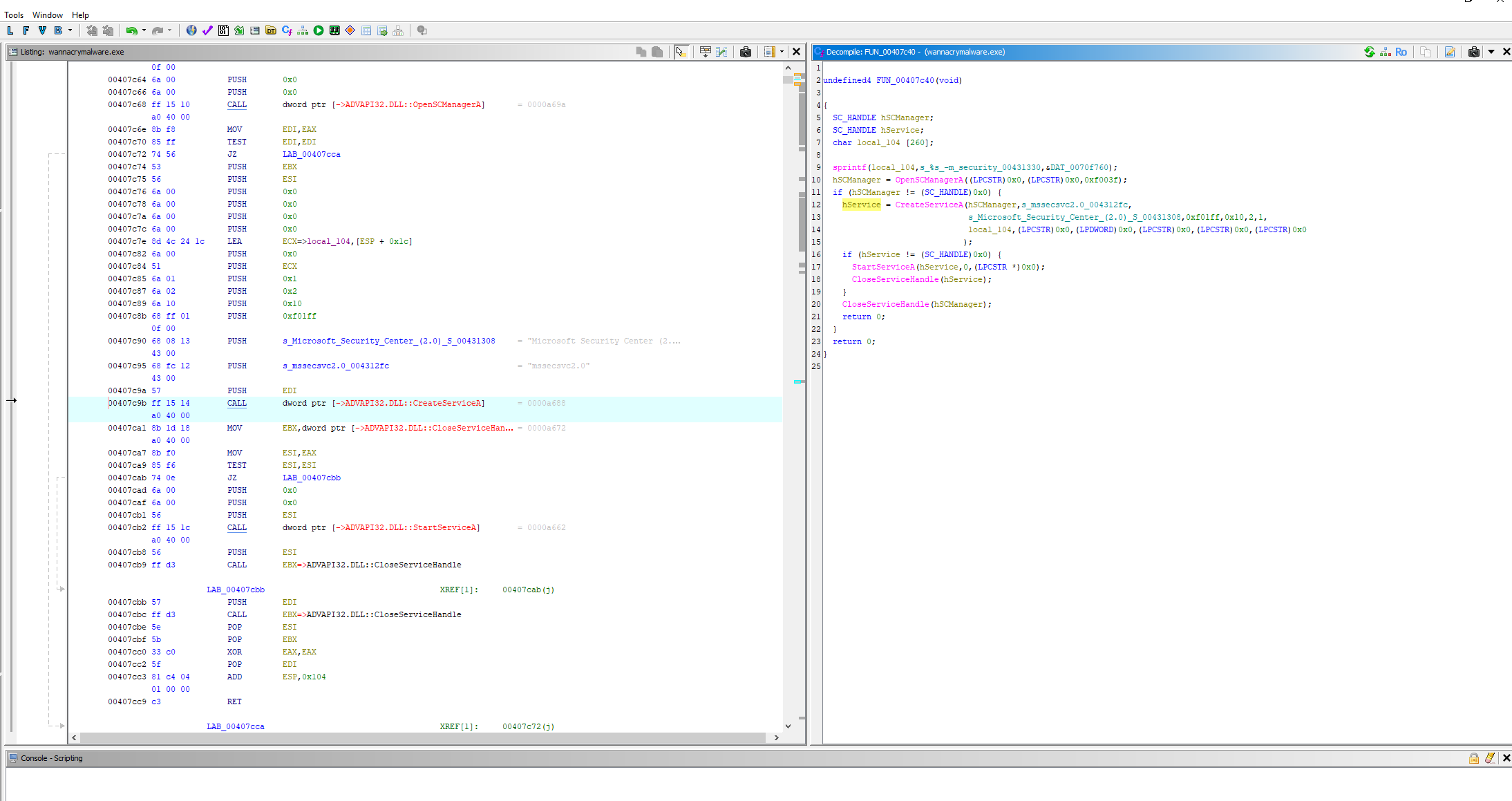Click the Console lock scroll icon
The image size is (1512, 801).
(1474, 758)
